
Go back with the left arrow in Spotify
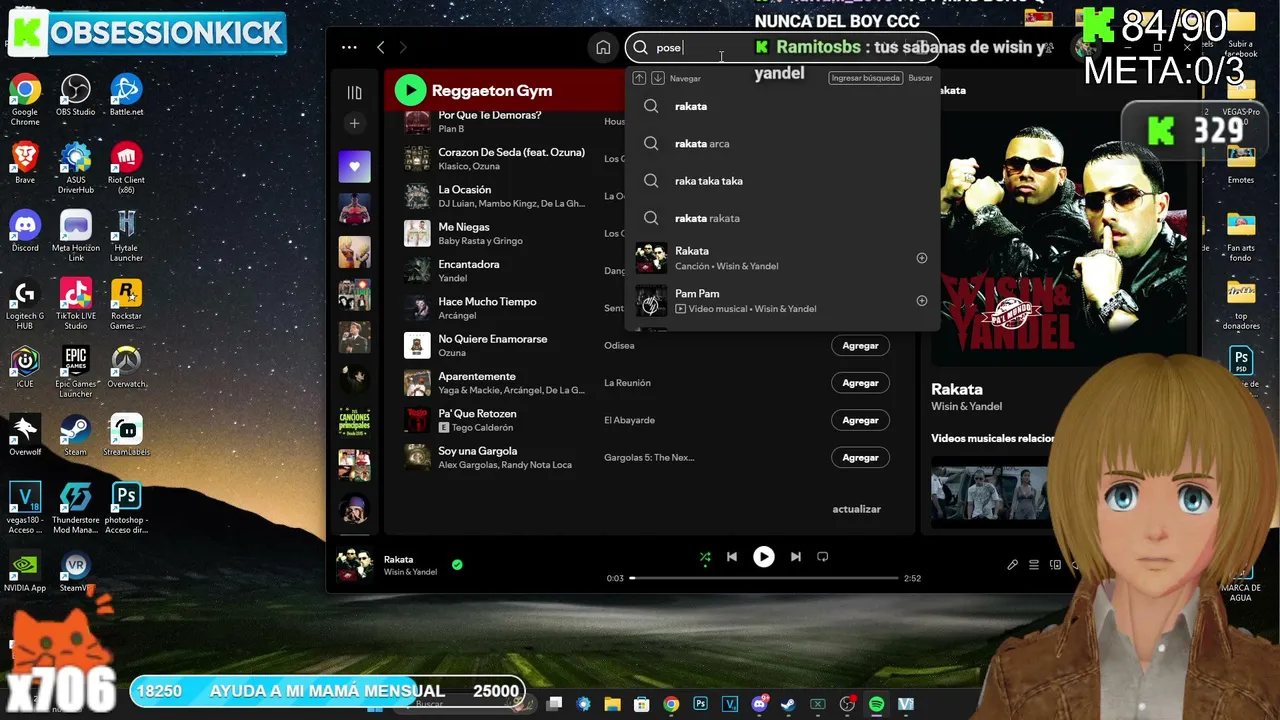click(x=381, y=47)
